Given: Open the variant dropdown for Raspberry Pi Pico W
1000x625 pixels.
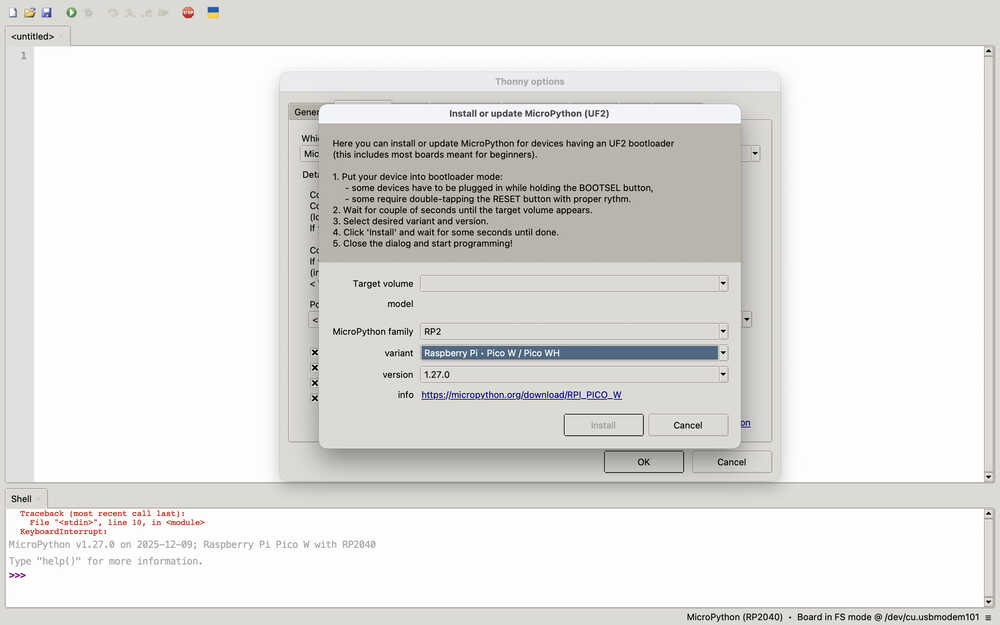Looking at the screenshot, I should click(x=722, y=352).
